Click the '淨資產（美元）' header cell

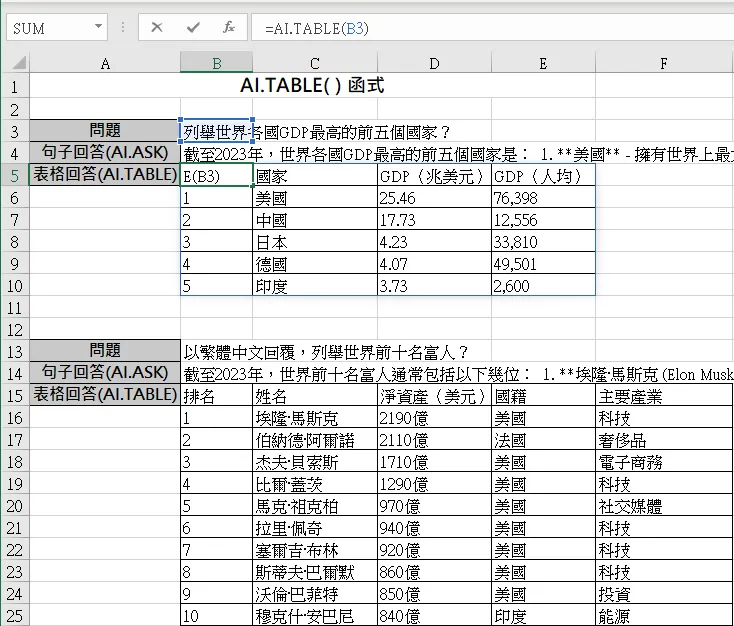(x=434, y=396)
